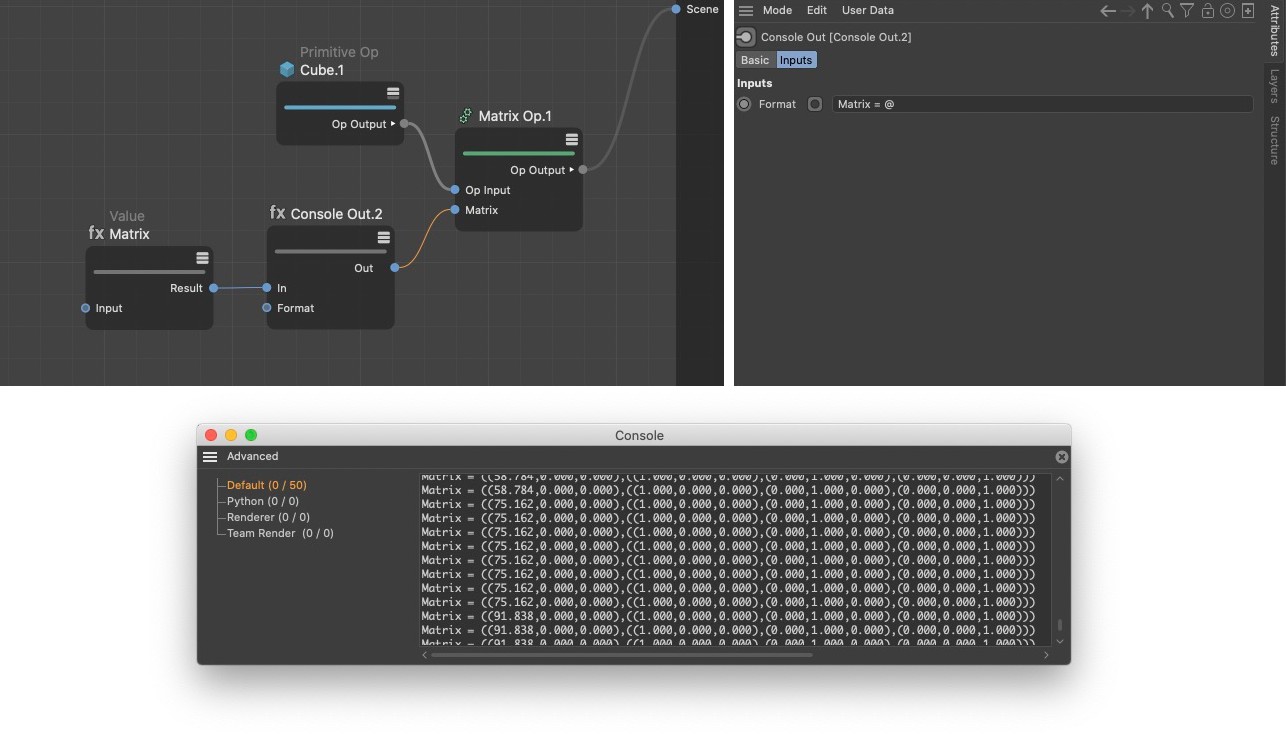Click the Console horizontal scroll left arrow
Image resolution: width=1286 pixels, height=739 pixels.
click(424, 655)
